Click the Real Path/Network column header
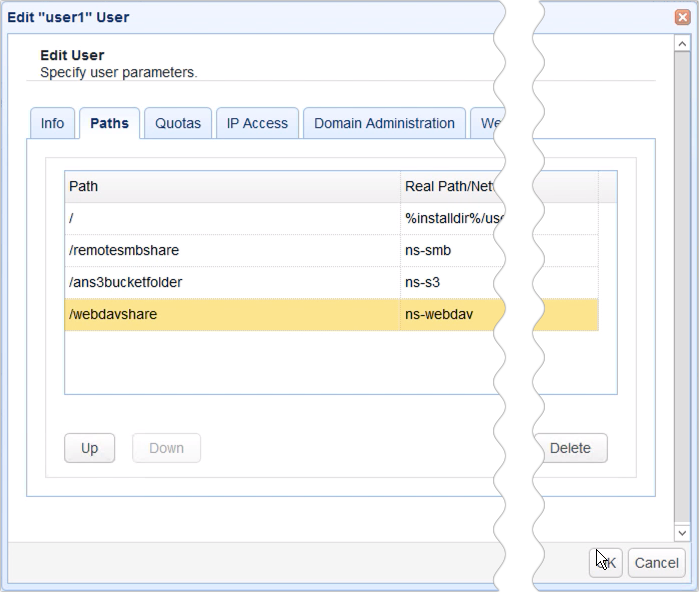 (x=450, y=187)
